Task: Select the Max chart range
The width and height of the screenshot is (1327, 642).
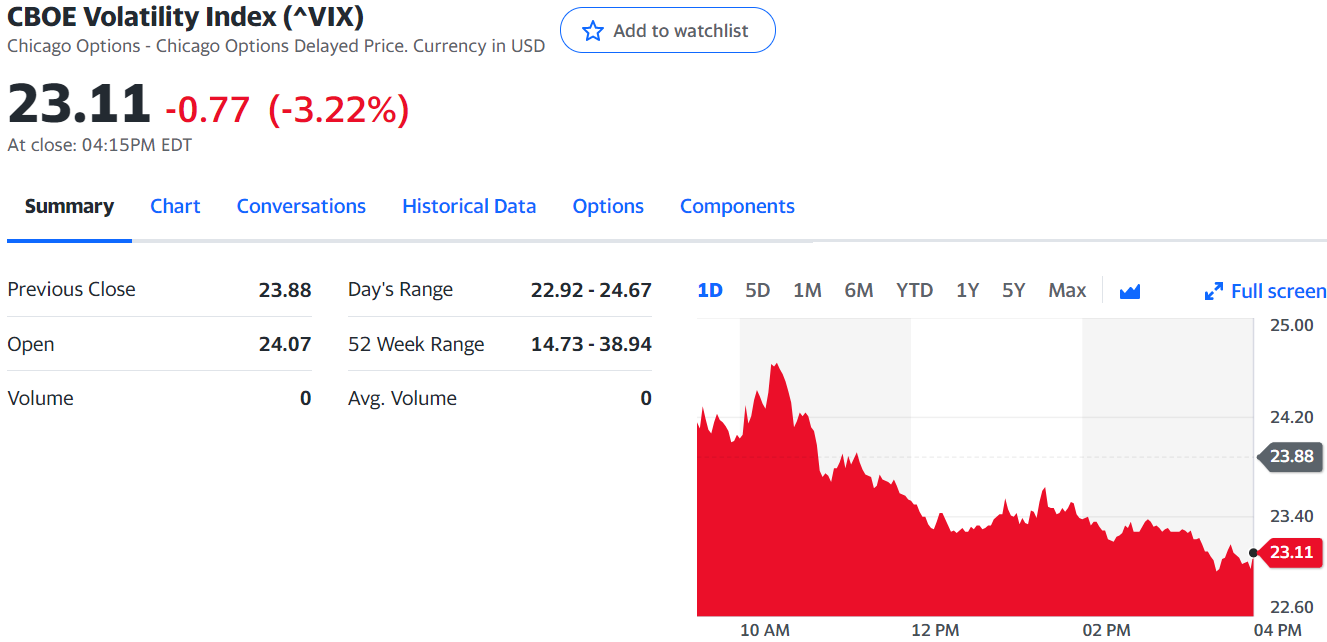Action: pyautogui.click(x=1067, y=291)
